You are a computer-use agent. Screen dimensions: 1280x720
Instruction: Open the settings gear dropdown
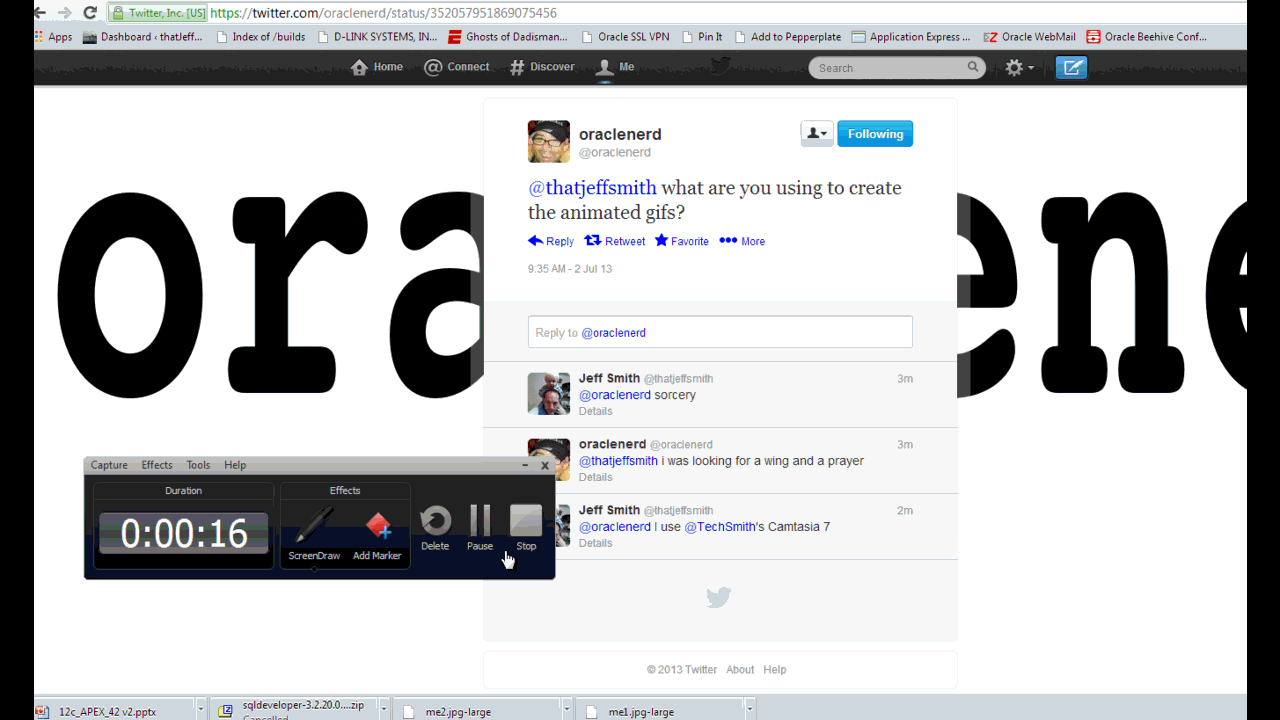coord(1019,68)
